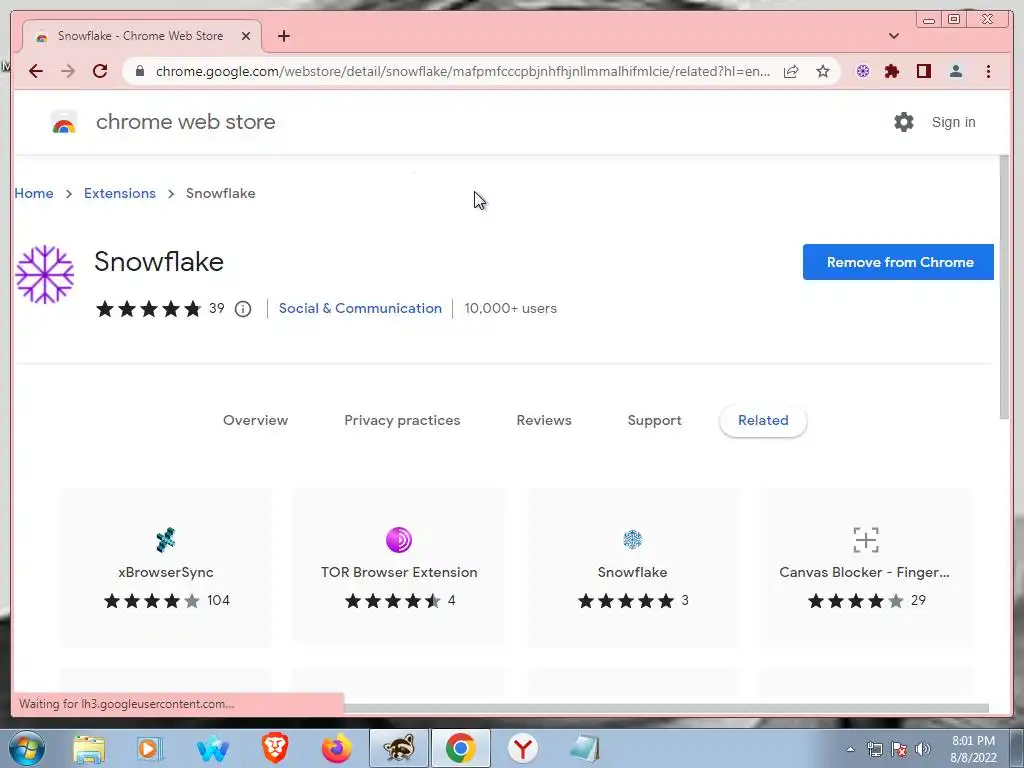Click the Chrome Web Store rainbow logo

click(64, 122)
